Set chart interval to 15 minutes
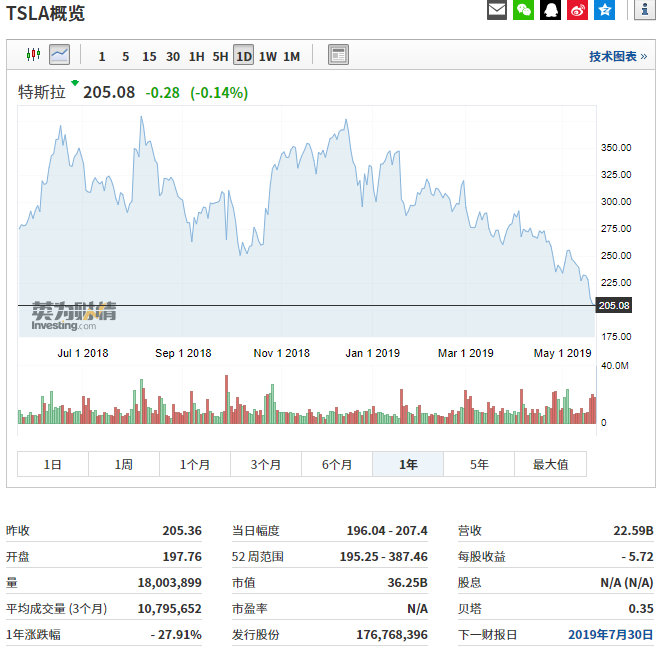The width and height of the screenshot is (667, 657). [149, 56]
